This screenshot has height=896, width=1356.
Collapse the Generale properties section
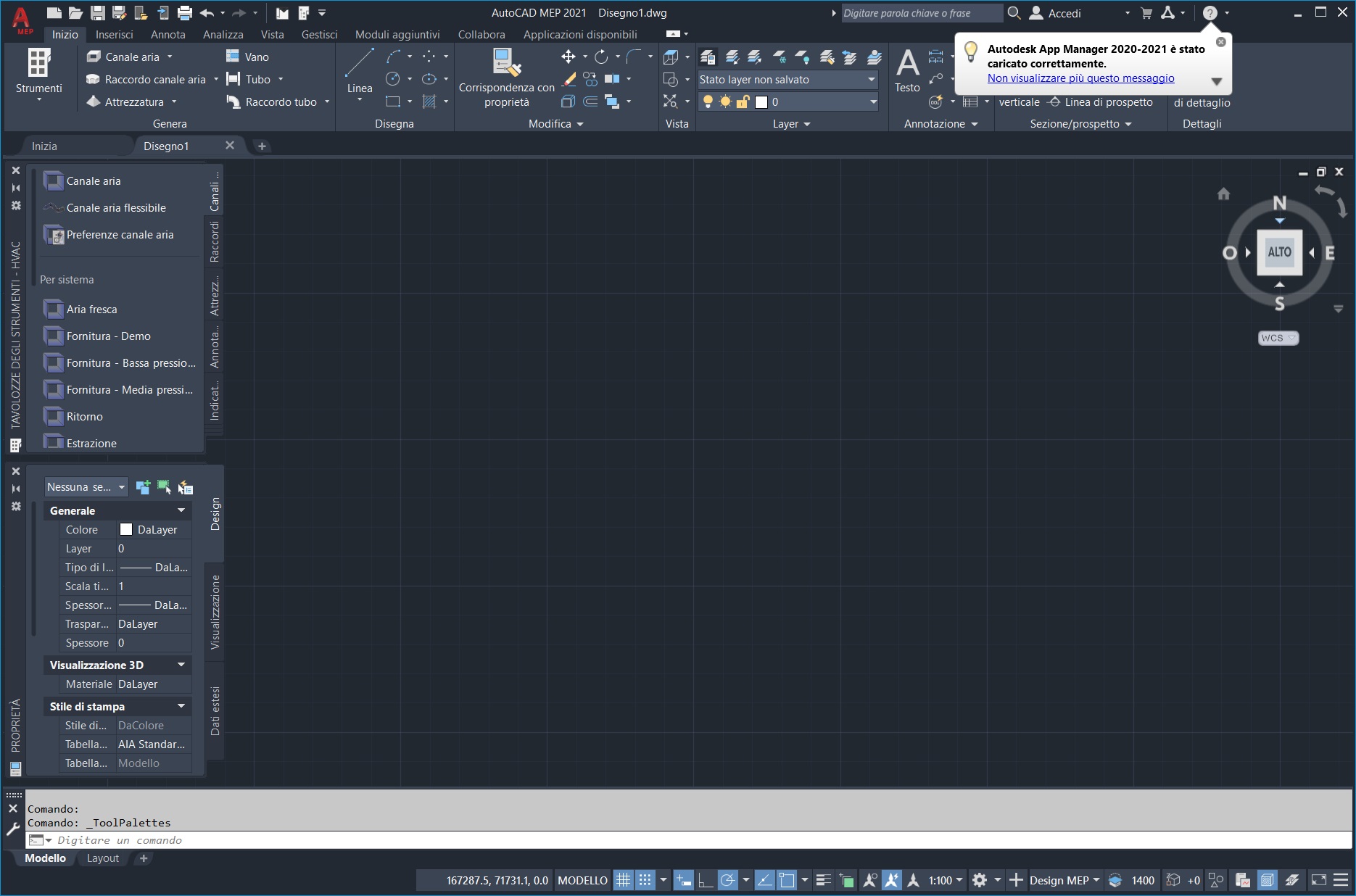coord(181,510)
